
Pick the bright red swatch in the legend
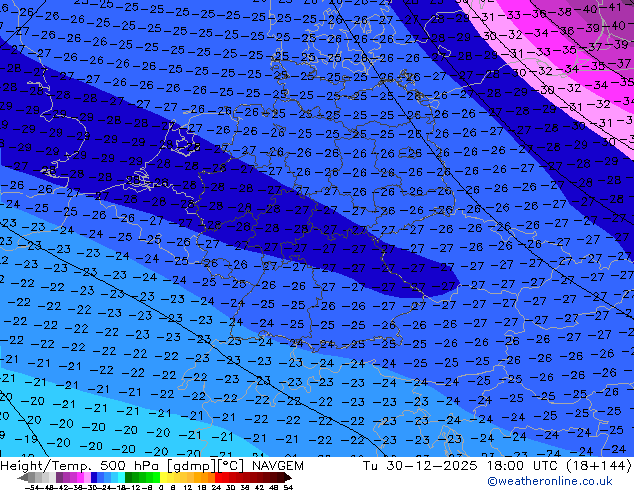pyautogui.click(x=218, y=477)
